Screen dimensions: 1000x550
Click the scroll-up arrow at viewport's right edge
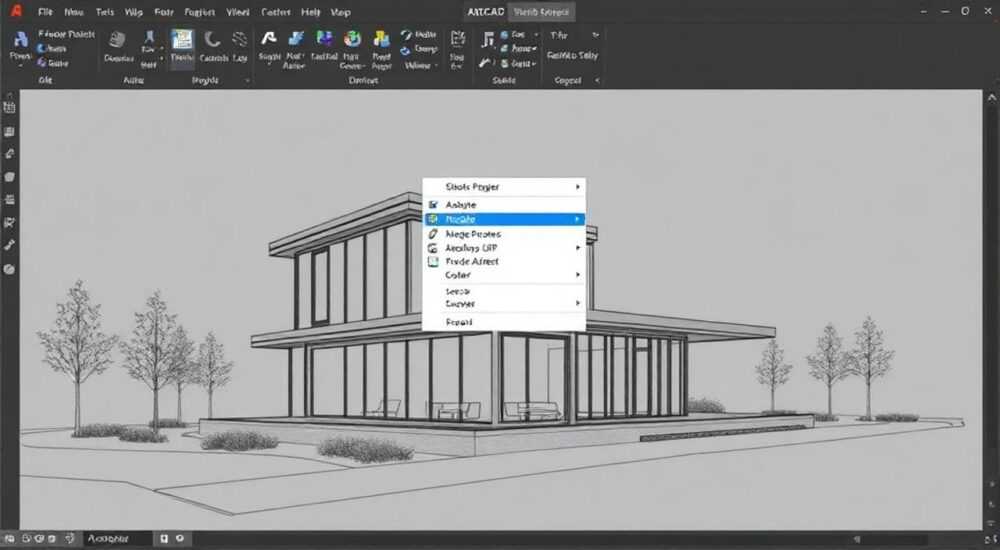[x=992, y=98]
